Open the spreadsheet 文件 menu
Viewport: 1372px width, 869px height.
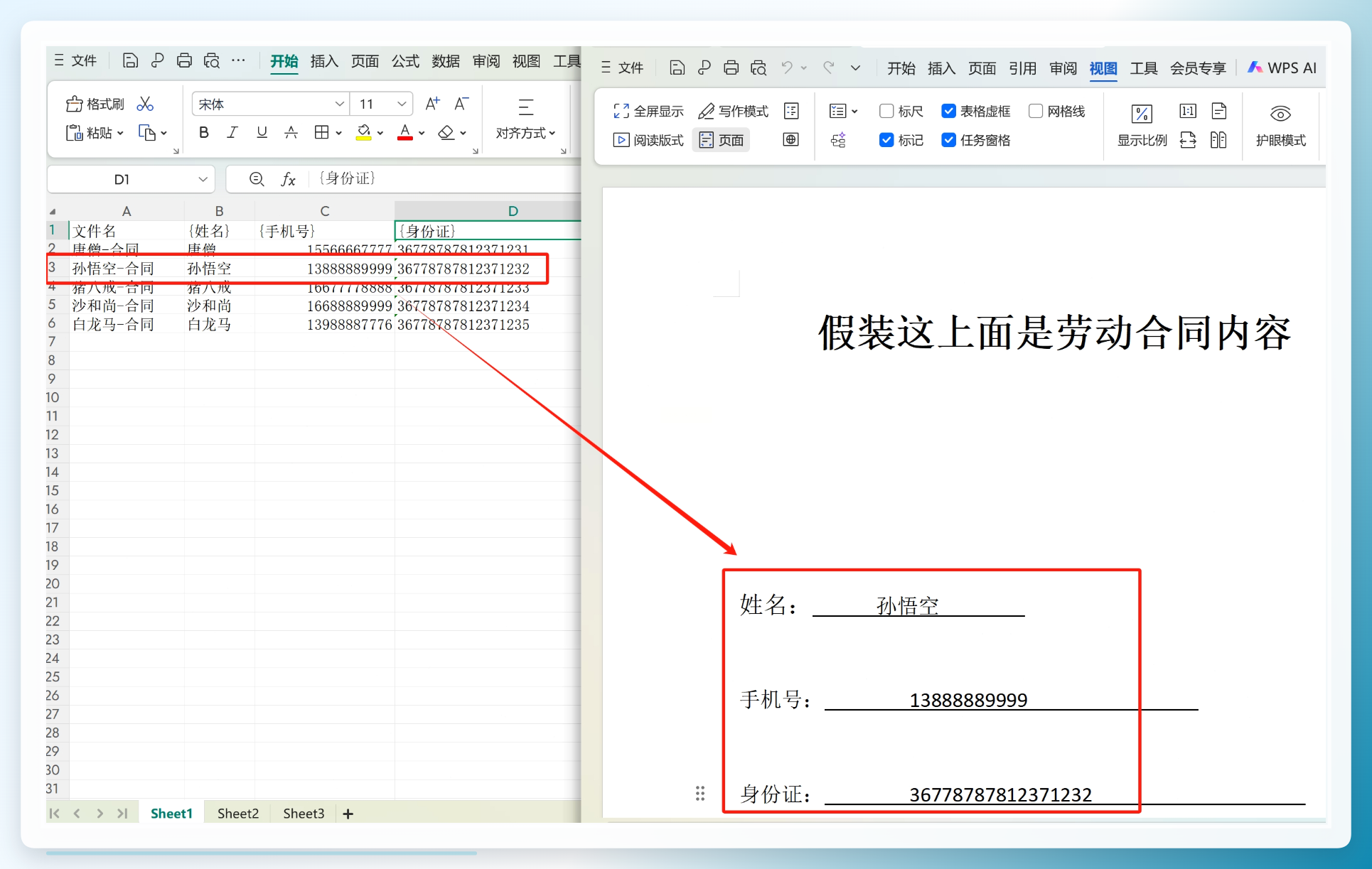(76, 60)
